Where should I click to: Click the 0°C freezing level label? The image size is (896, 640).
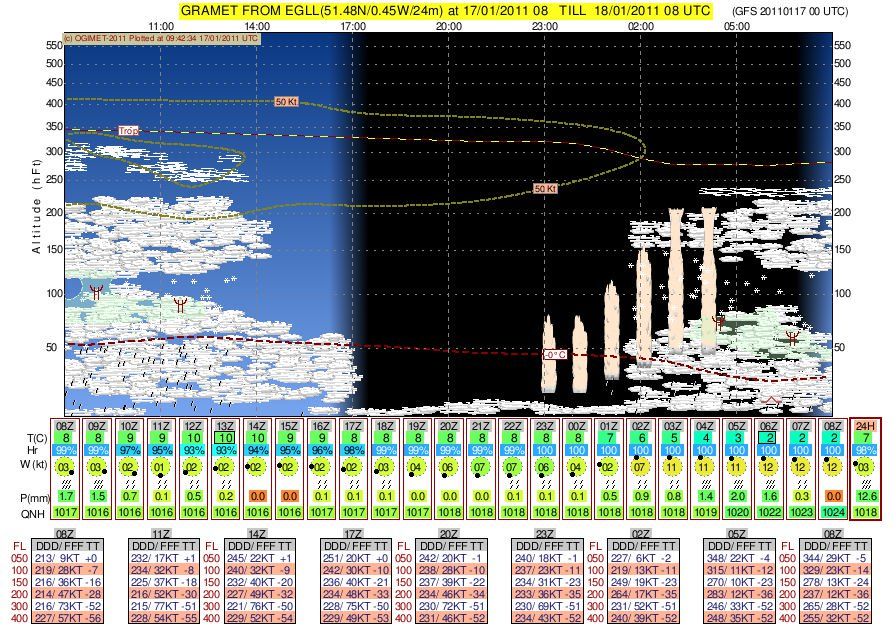[555, 355]
